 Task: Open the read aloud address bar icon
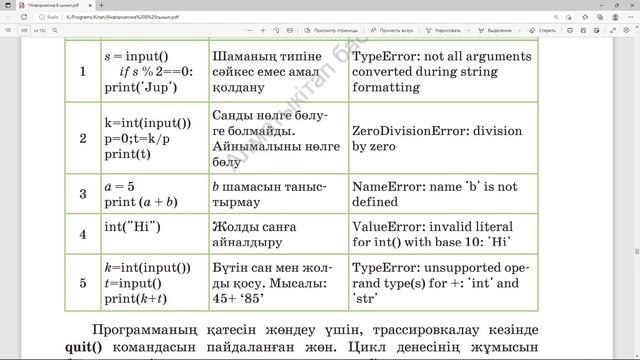coord(569,17)
